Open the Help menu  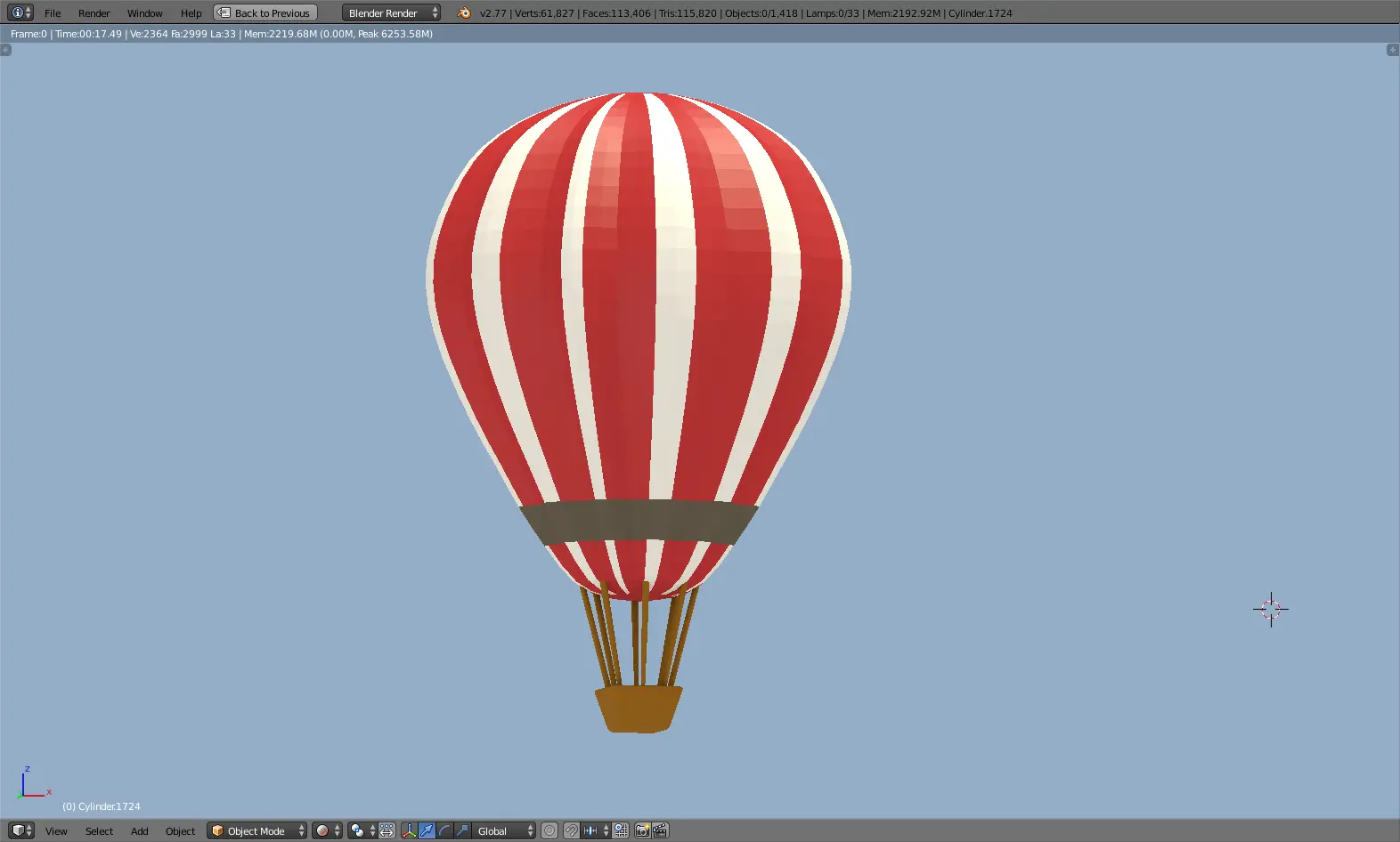pyautogui.click(x=191, y=13)
